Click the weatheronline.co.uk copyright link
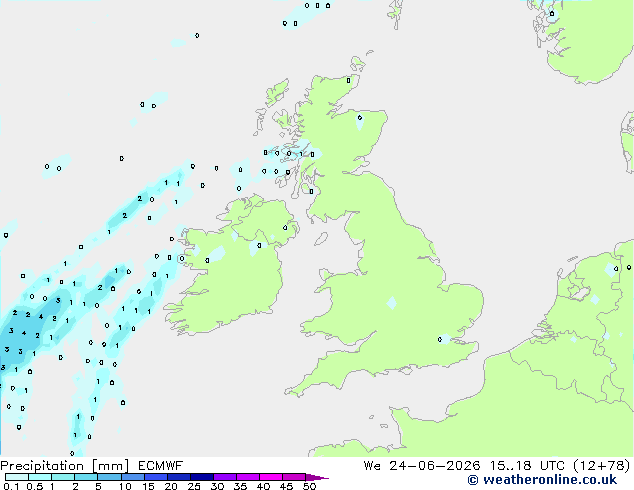The height and width of the screenshot is (490, 634). tap(542, 480)
